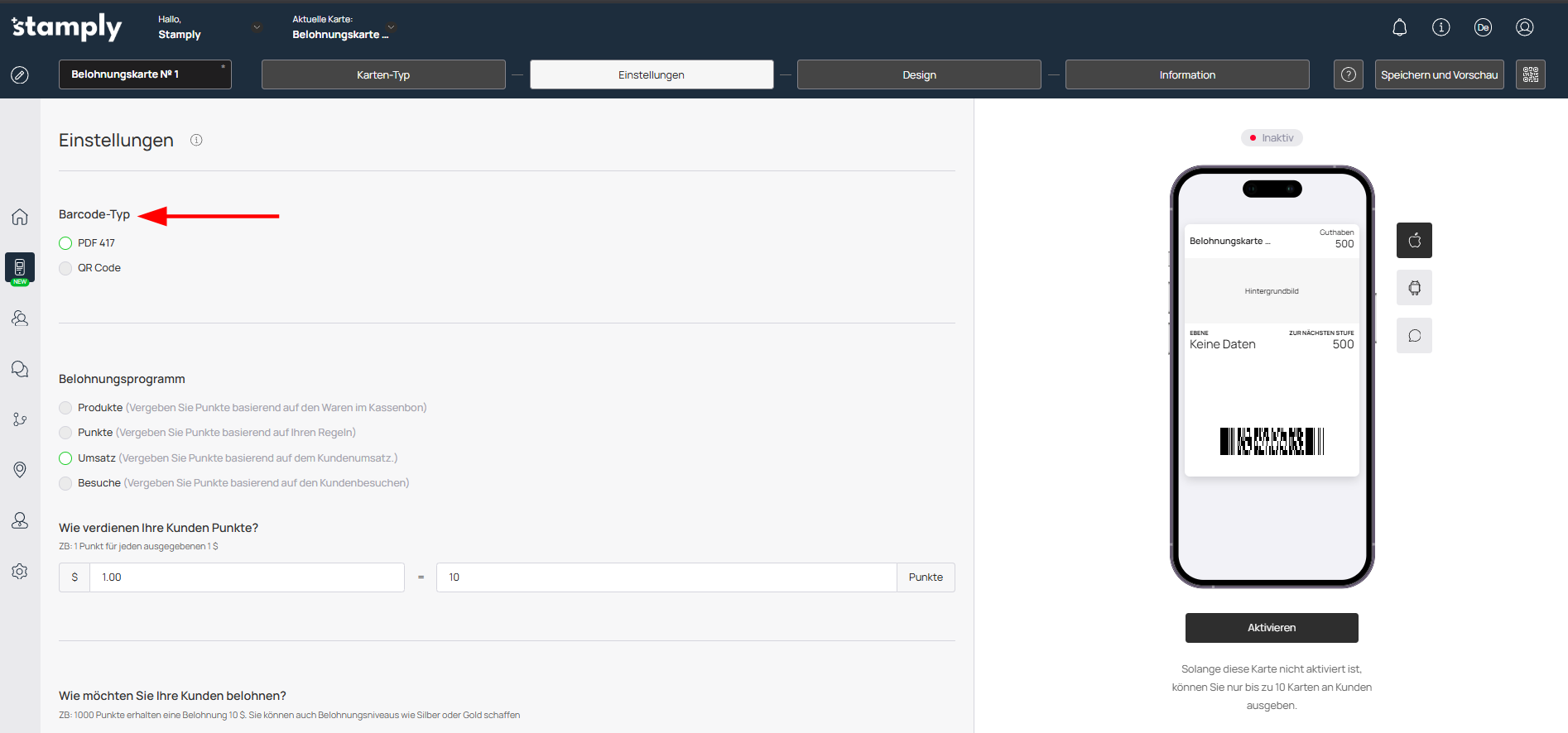Open the Karten-Typ tab

382,74
